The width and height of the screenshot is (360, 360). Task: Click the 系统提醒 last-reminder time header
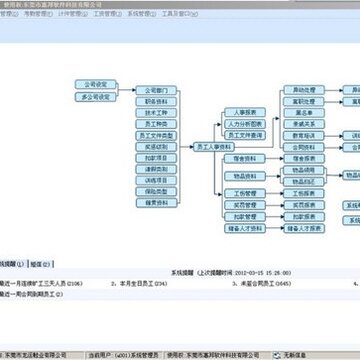click(231, 273)
